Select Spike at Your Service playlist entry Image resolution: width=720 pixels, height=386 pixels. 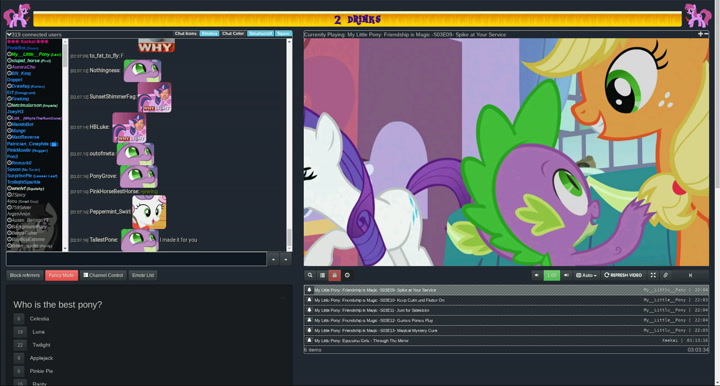[506, 290]
